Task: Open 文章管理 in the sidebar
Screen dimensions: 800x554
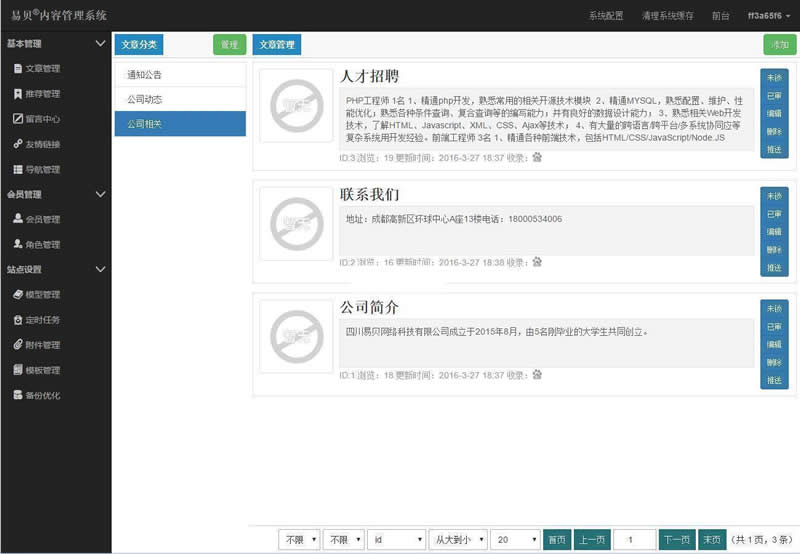Action: pyautogui.click(x=42, y=69)
